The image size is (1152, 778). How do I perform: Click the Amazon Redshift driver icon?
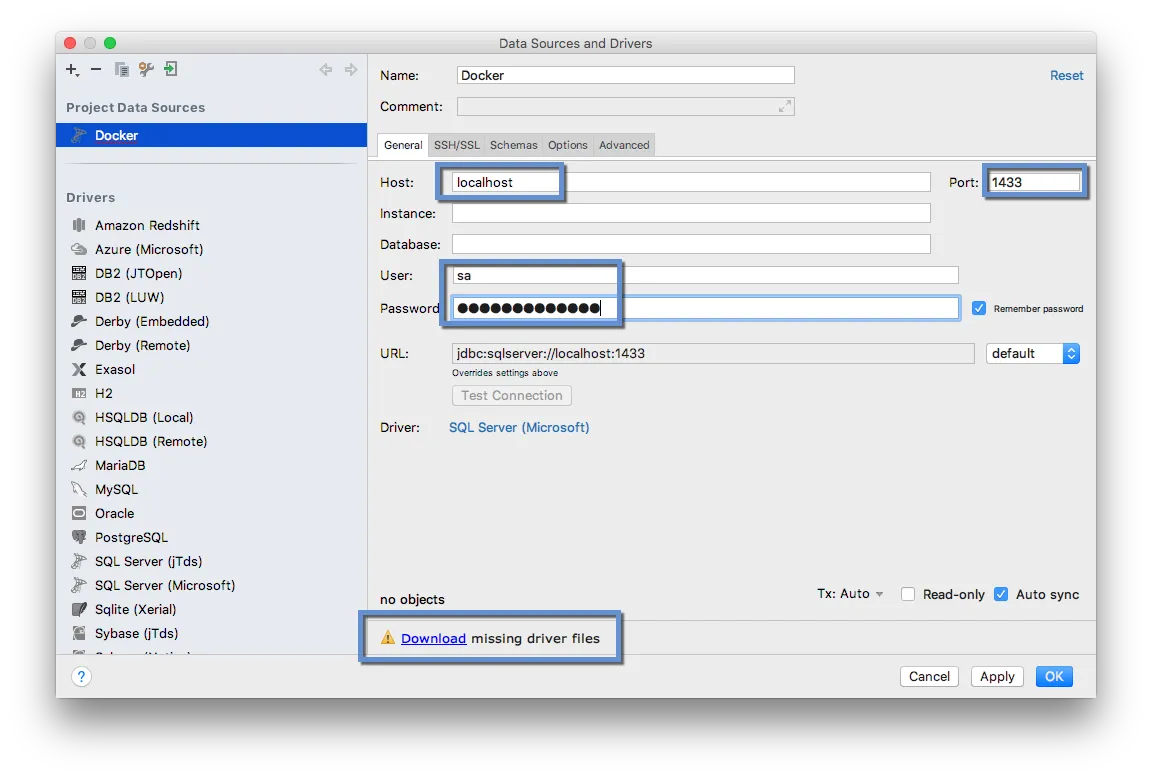click(79, 225)
